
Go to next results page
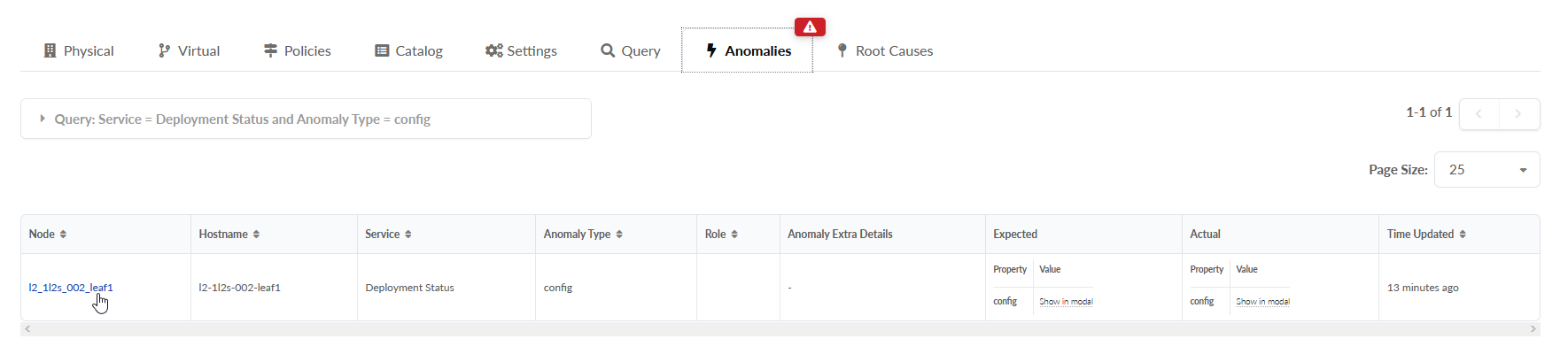tap(1518, 114)
